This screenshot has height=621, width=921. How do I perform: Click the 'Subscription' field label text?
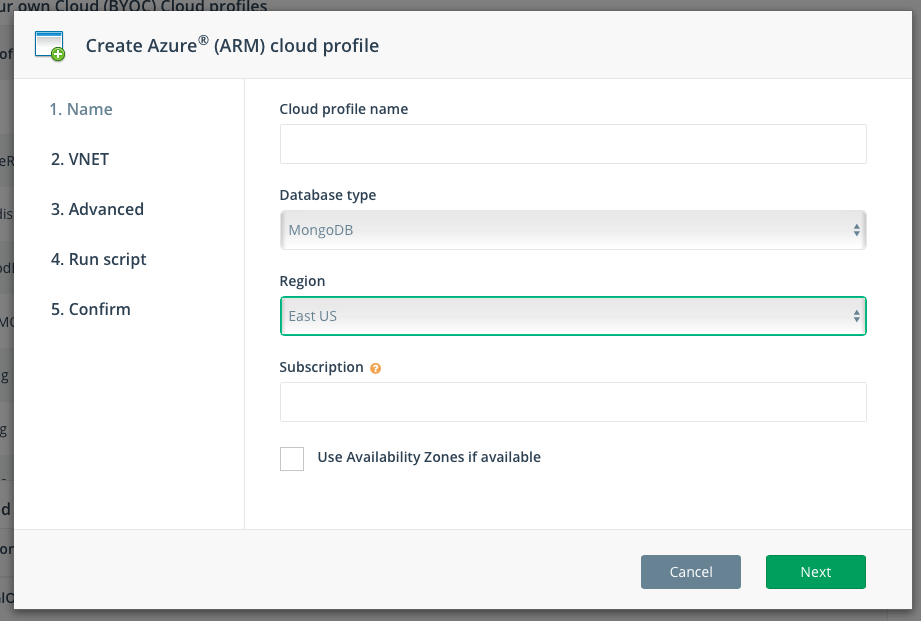[x=321, y=367]
